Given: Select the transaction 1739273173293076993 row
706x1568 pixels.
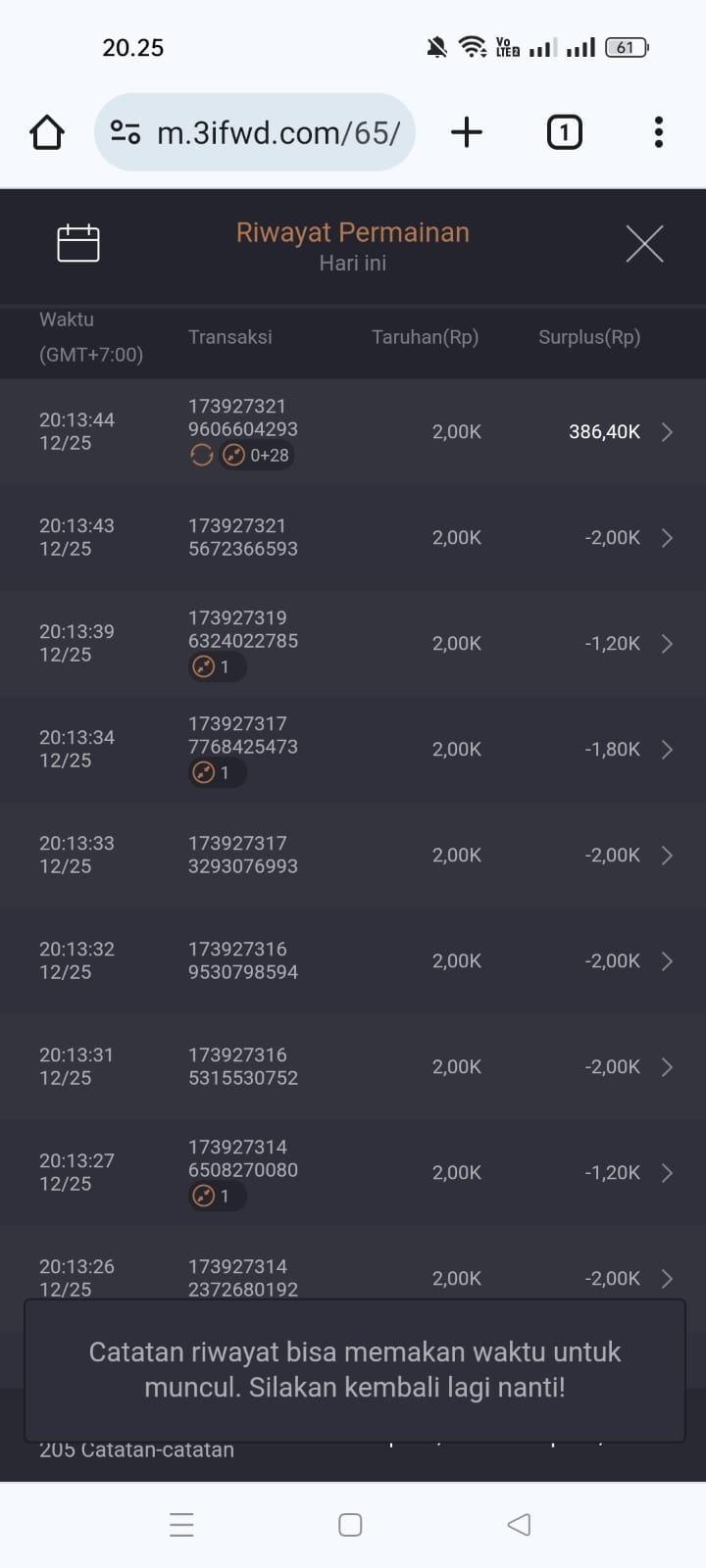Looking at the screenshot, I should point(353,855).
